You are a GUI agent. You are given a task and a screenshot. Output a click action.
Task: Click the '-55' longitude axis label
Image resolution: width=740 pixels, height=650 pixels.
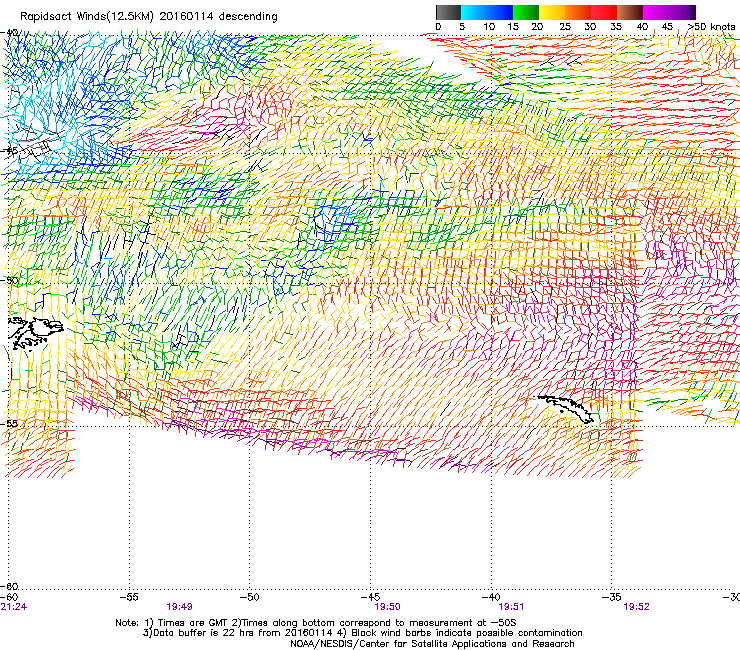129,597
